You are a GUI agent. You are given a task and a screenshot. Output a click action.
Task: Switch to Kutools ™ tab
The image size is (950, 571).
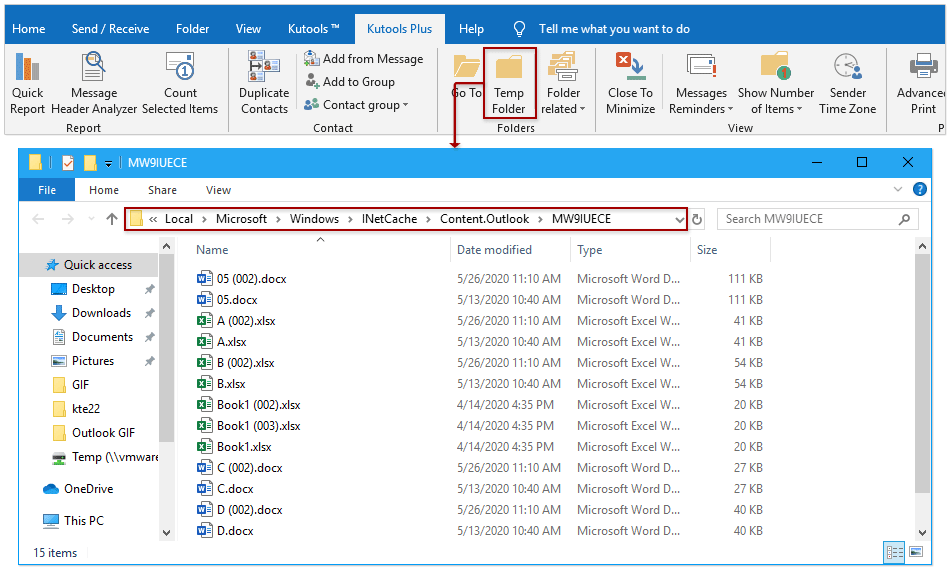coord(313,29)
